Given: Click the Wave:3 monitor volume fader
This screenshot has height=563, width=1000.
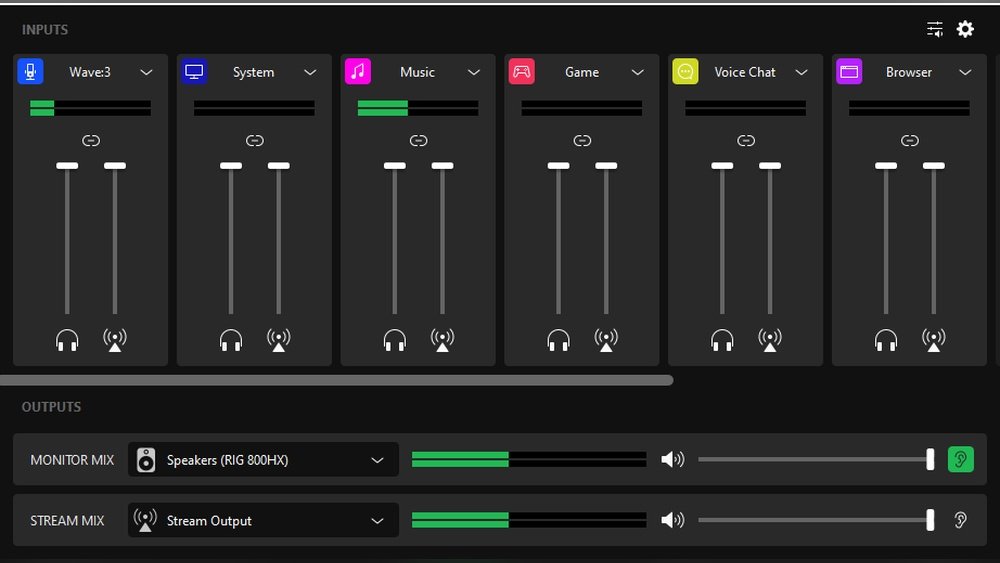Looking at the screenshot, I should (67, 238).
